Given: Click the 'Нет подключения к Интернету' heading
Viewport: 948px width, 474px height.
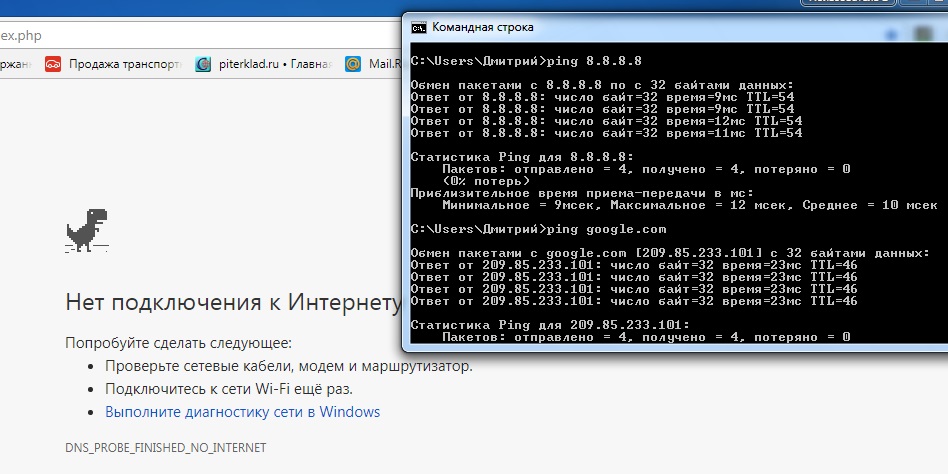Looking at the screenshot, I should 233,302.
